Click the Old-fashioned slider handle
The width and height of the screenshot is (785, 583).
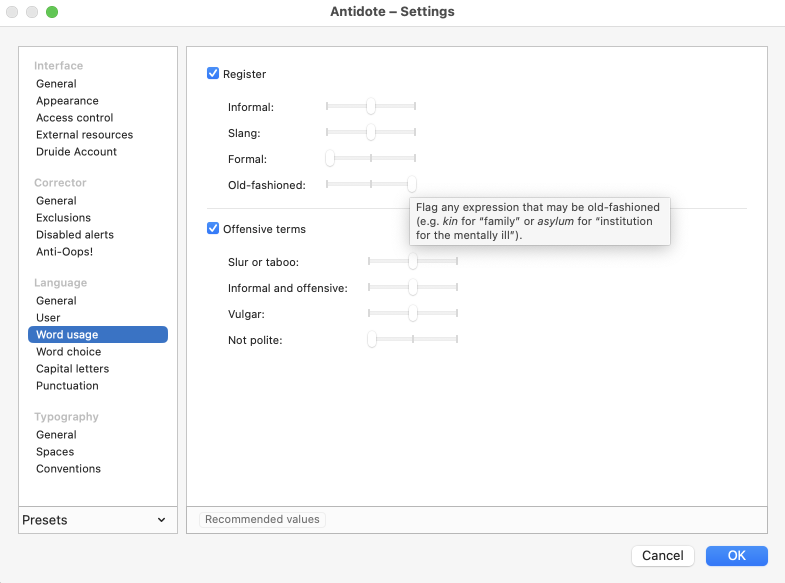[x=411, y=184]
